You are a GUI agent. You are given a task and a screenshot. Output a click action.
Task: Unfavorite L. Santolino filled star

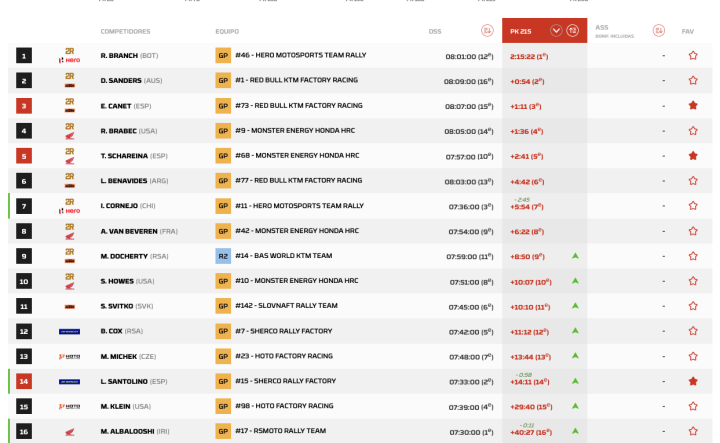(x=693, y=381)
